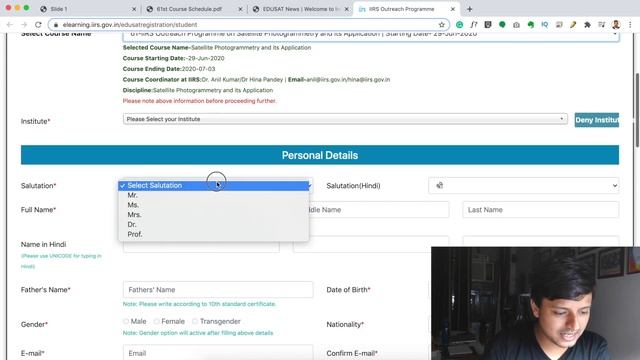Viewport: 640px width, 360px height.
Task: Open the Please Select your Institute dropdown
Action: (x=345, y=119)
